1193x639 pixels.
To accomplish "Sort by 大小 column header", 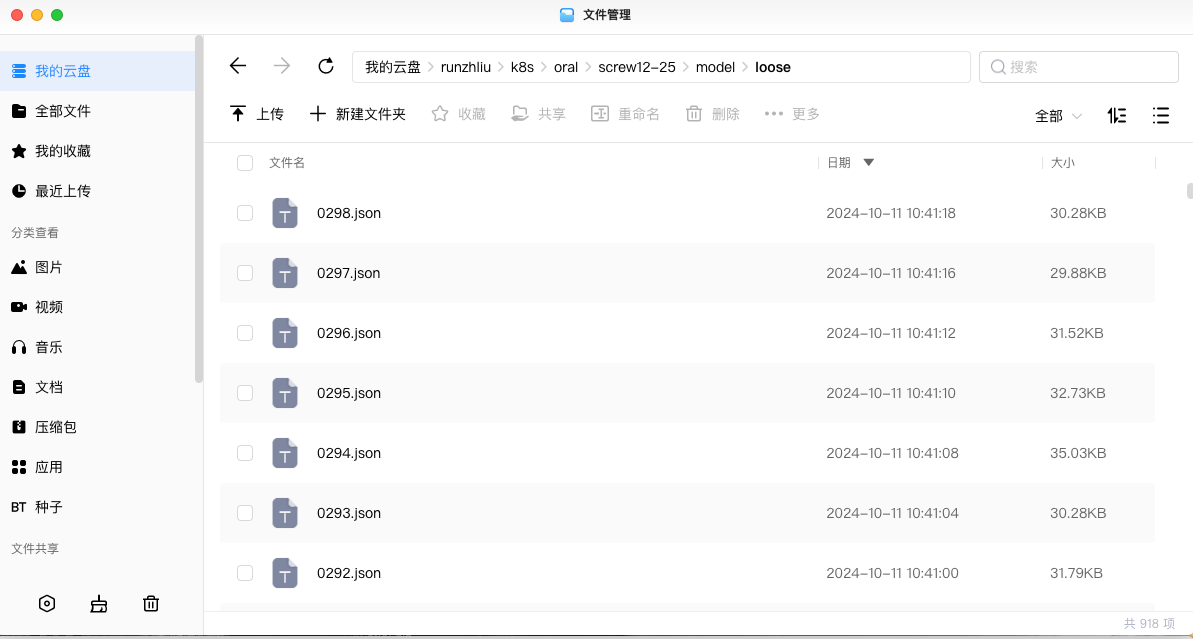I will point(1063,163).
